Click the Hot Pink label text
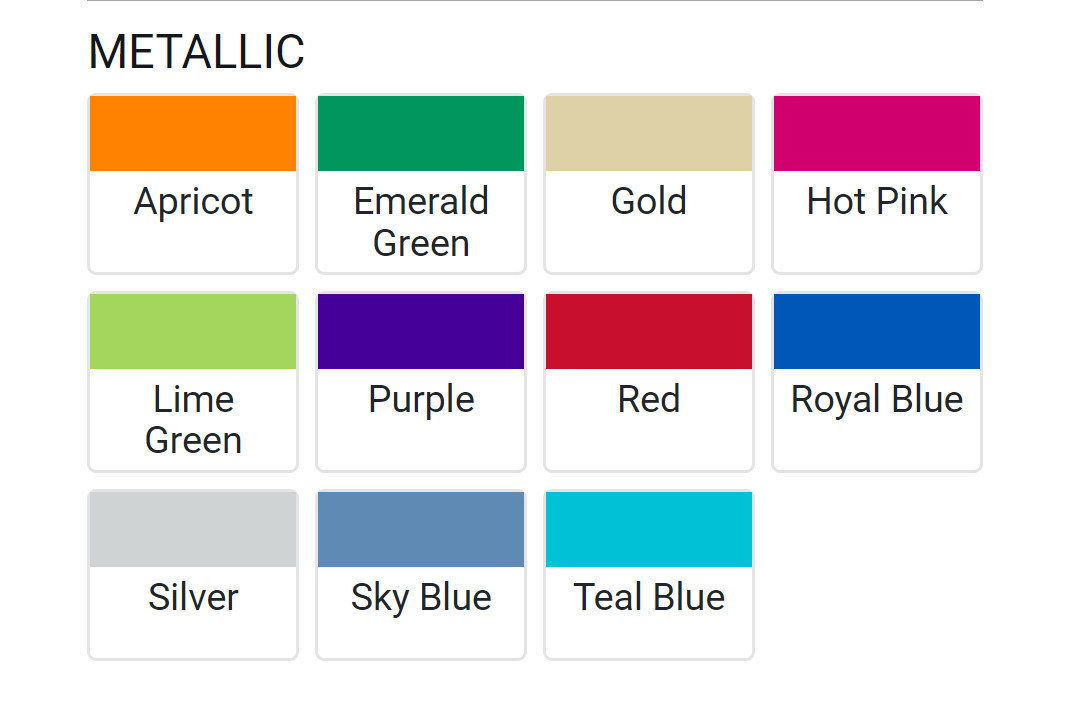1074x710 pixels. (877, 202)
